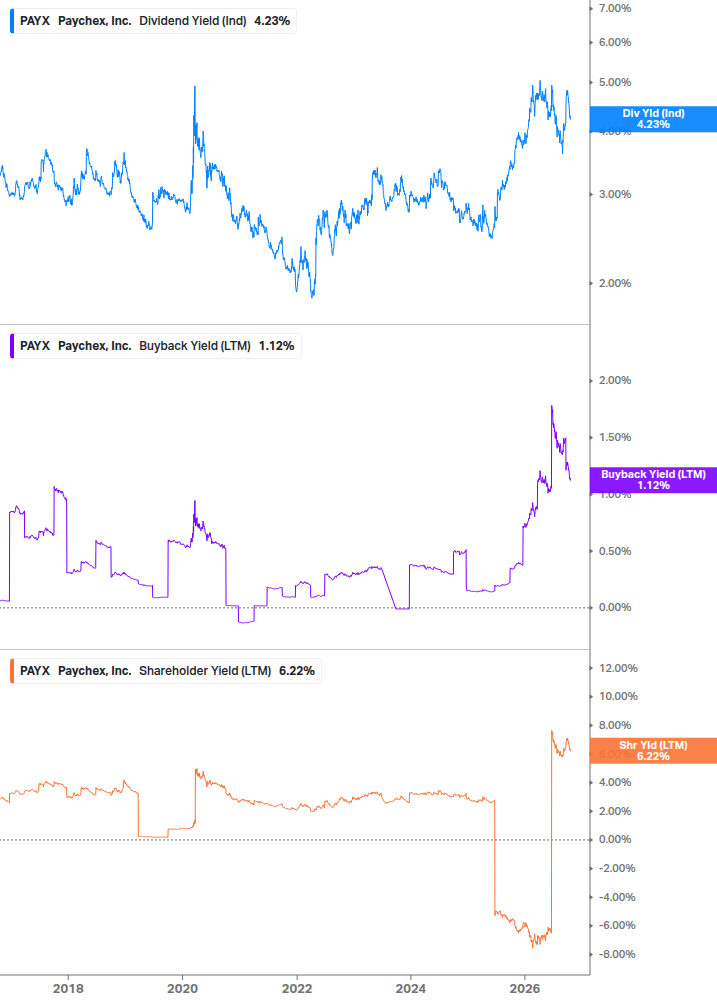Click the 2024 label on the time axis
Image resolution: width=717 pixels, height=1005 pixels.
click(x=411, y=988)
